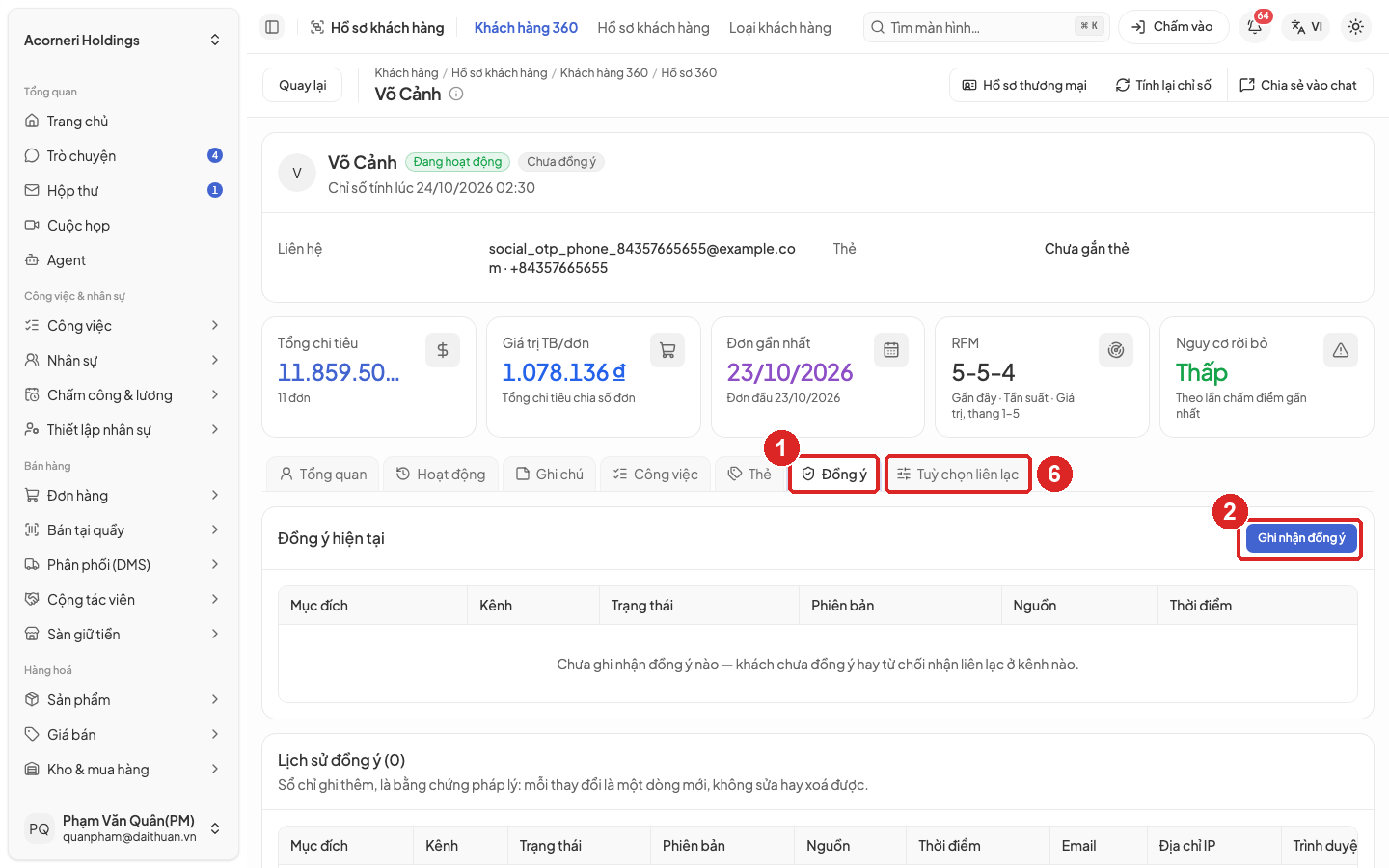Toggle light theme sun icon

1356,27
